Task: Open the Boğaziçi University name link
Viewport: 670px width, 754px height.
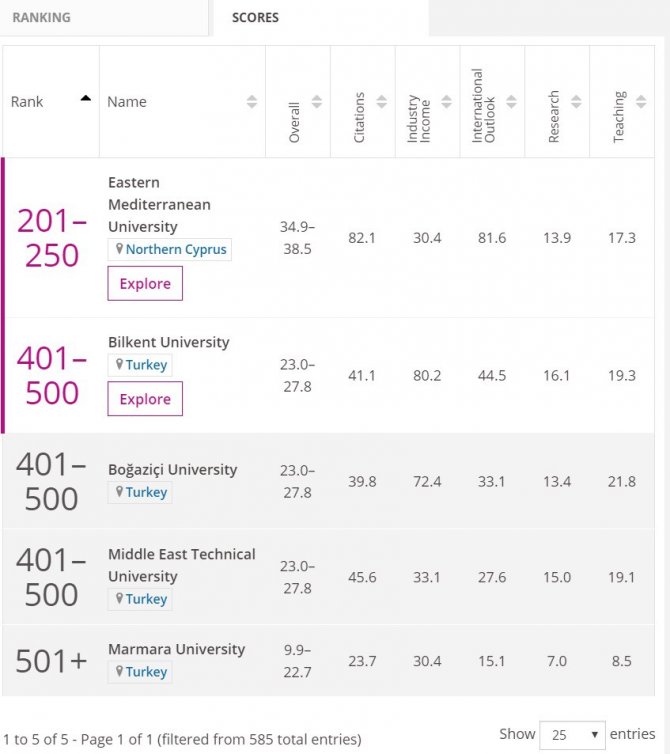Action: click(x=173, y=470)
